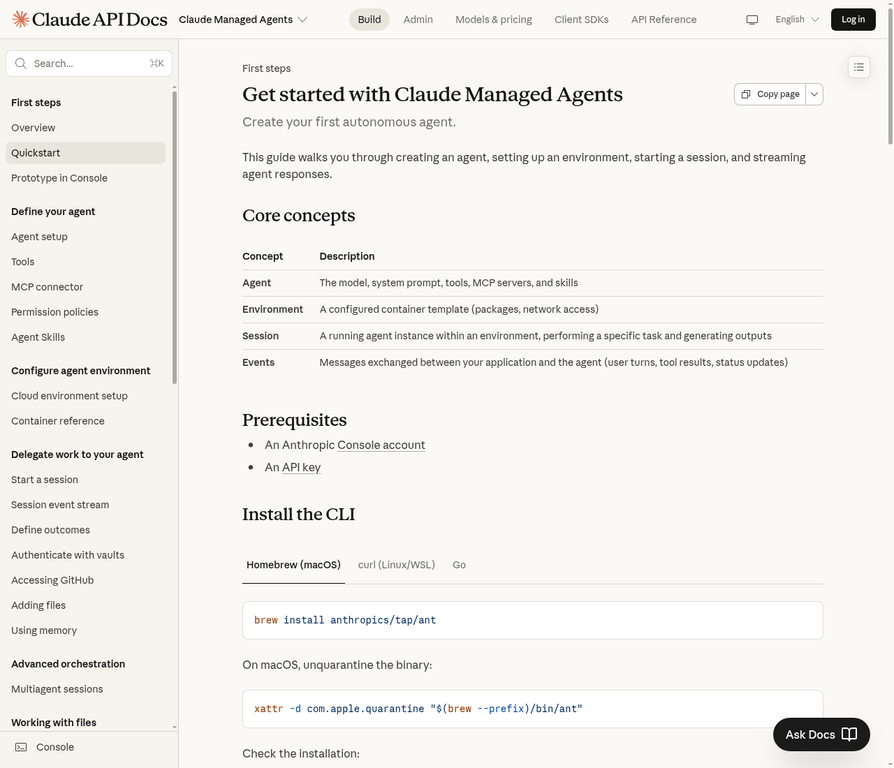The width and height of the screenshot is (894, 768).
Task: Click the Console terminal icon in sidebar
Action: coord(21,747)
